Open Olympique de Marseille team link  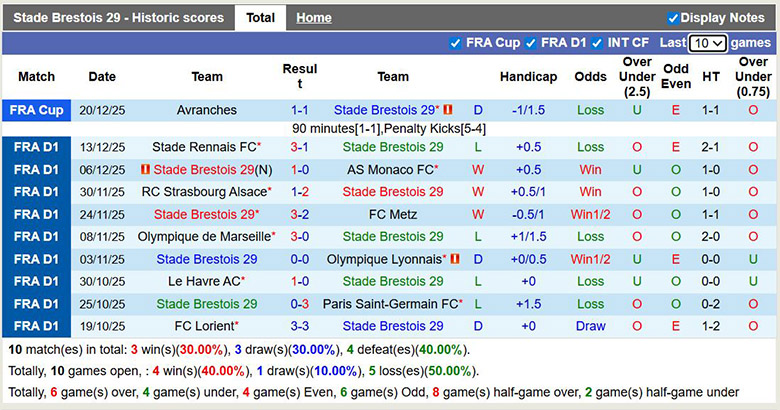[204, 237]
